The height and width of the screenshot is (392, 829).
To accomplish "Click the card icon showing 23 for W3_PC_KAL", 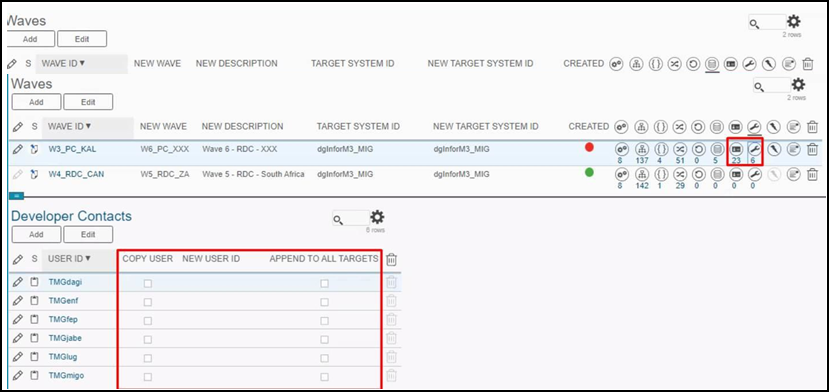I will tap(735, 149).
